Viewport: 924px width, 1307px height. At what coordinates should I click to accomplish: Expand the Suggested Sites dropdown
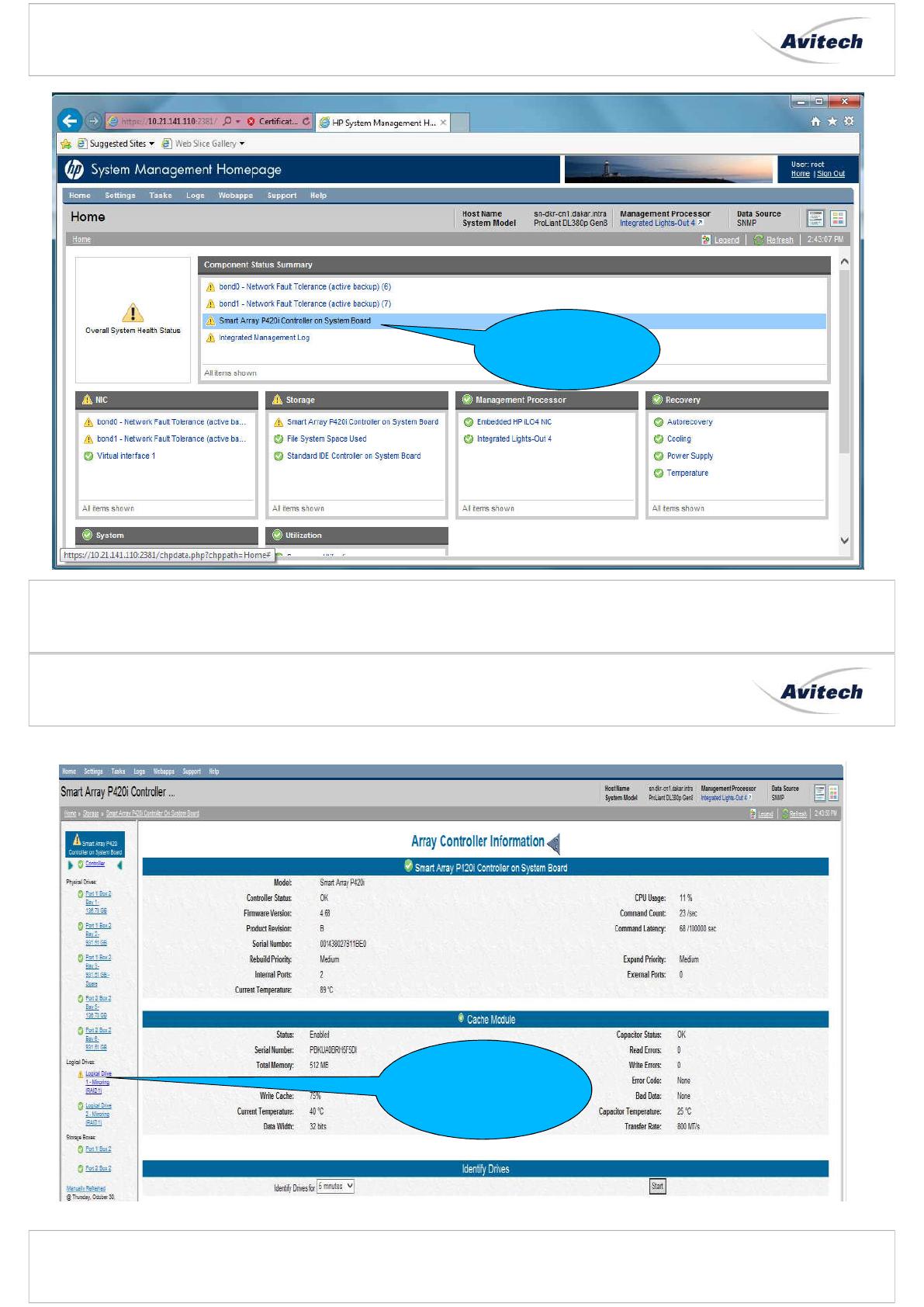(x=152, y=144)
